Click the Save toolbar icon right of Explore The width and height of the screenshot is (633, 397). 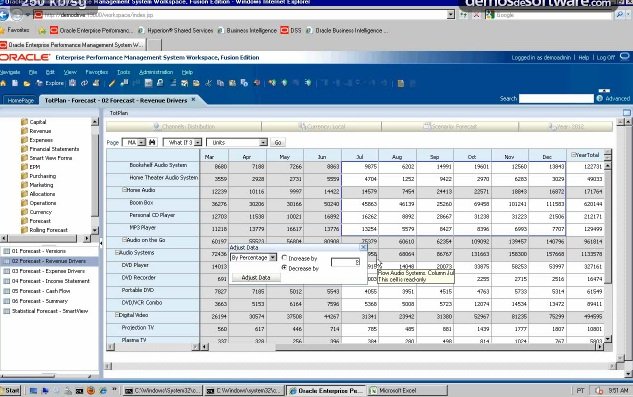pyautogui.click(x=72, y=83)
